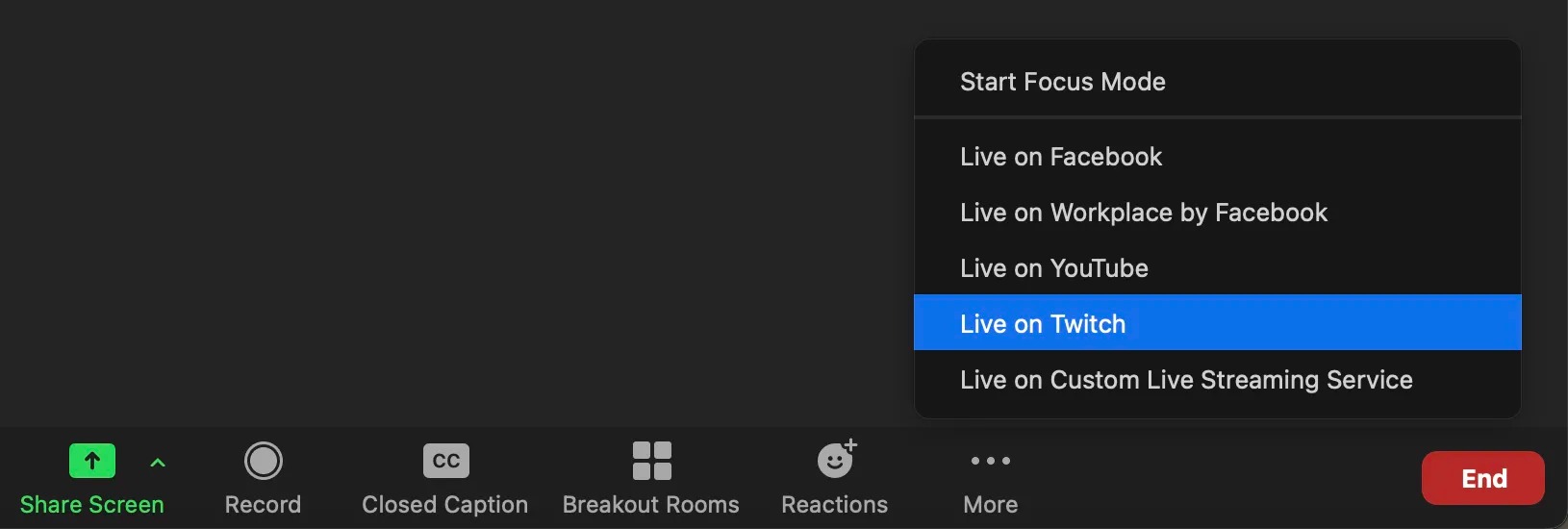Viewport: 1568px width, 529px height.
Task: Select Live on Workplace by Facebook
Action: click(1143, 213)
